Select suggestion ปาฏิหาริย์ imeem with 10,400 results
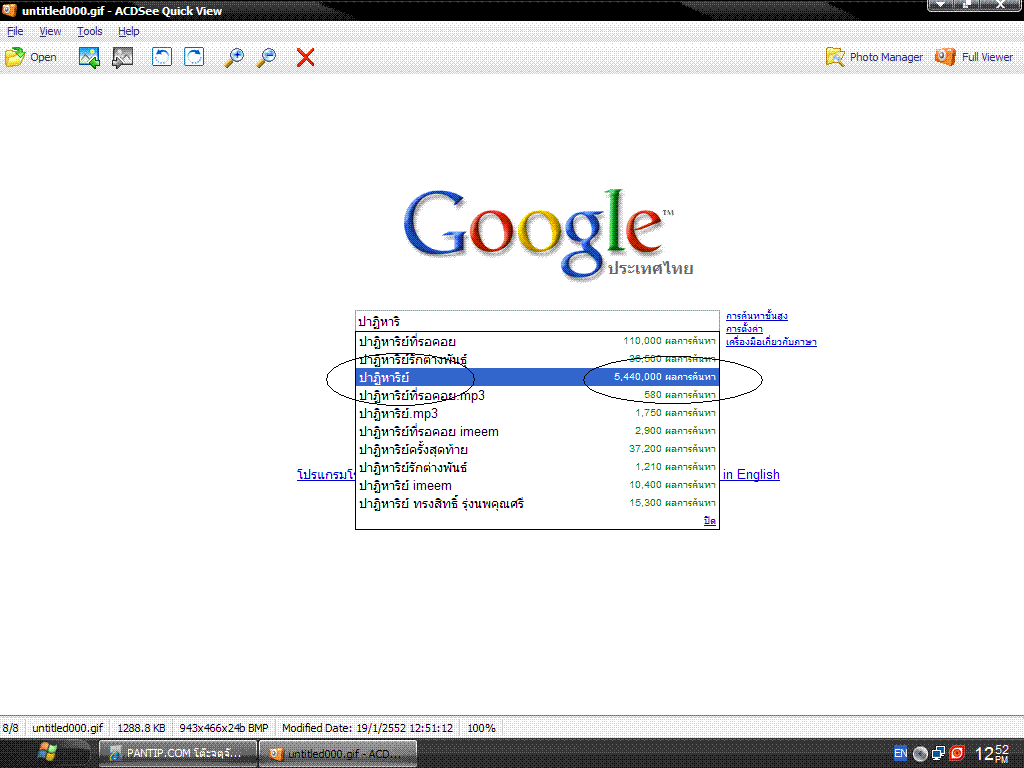Screen dimensions: 1024x768 point(537,485)
